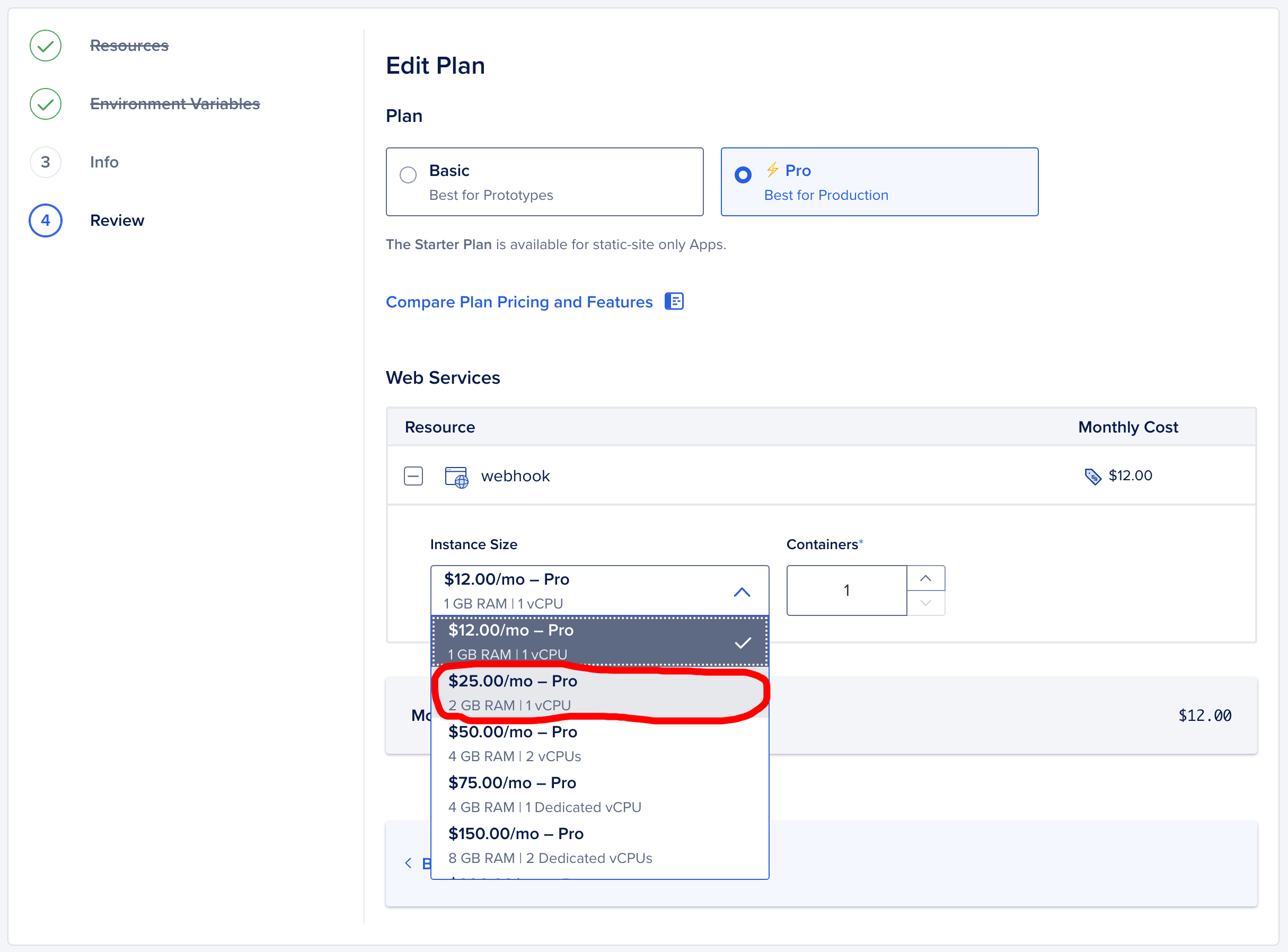Image resolution: width=1288 pixels, height=952 pixels.
Task: Go to the Info step
Action: 104,162
